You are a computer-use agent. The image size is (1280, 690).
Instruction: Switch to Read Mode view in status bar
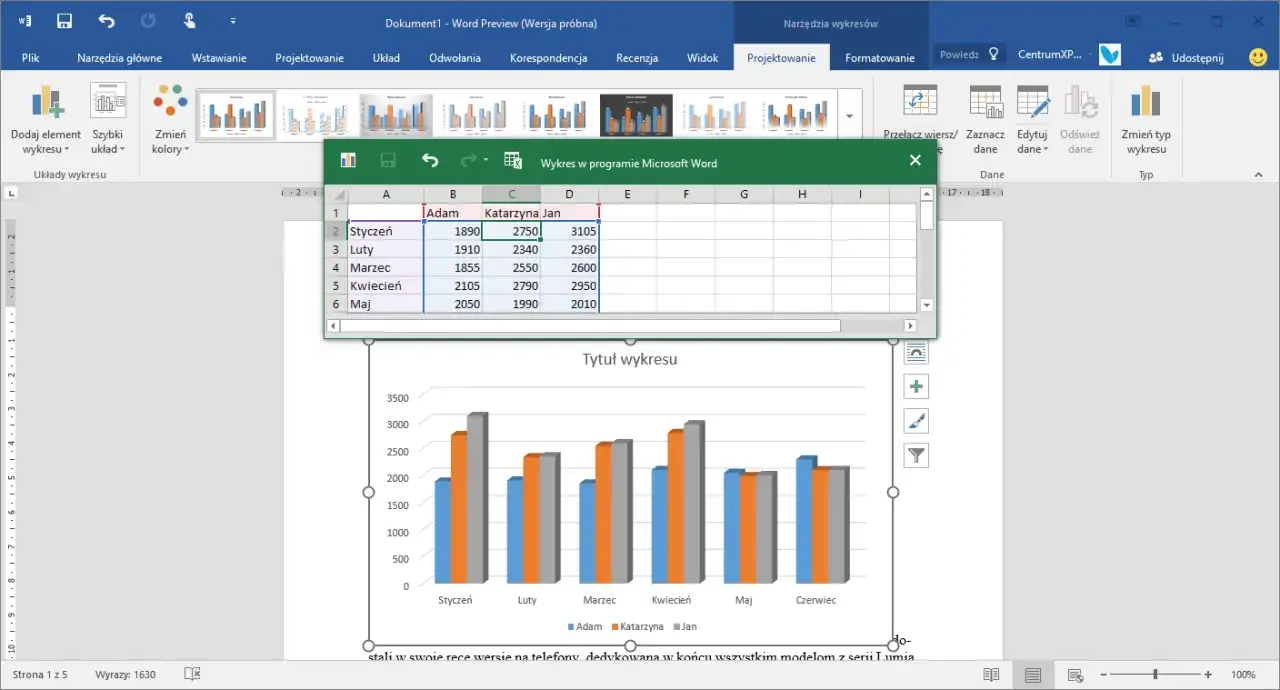click(x=991, y=675)
